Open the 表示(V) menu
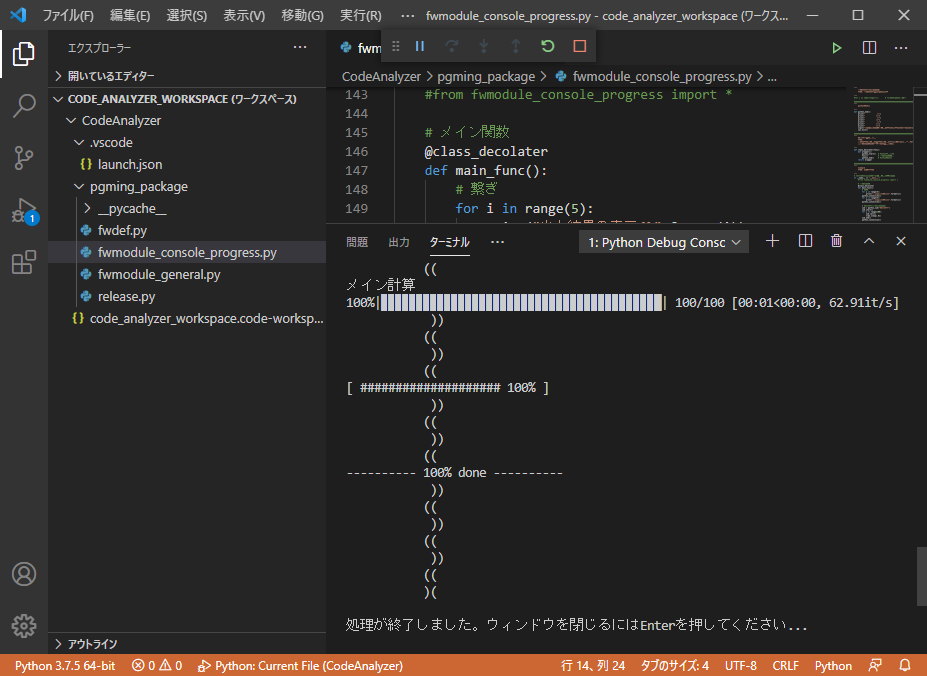Image resolution: width=927 pixels, height=676 pixels. click(x=244, y=15)
